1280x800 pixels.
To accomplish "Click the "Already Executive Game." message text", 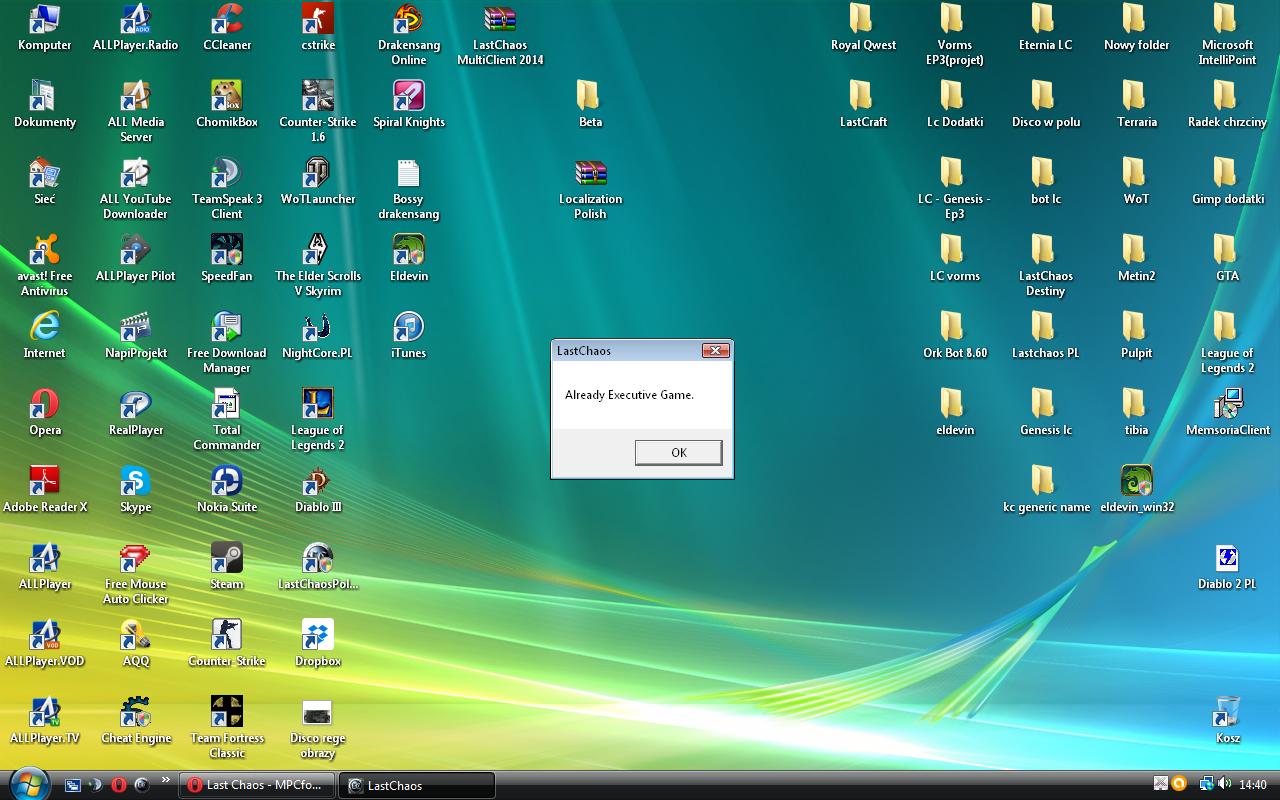I will pyautogui.click(x=629, y=395).
